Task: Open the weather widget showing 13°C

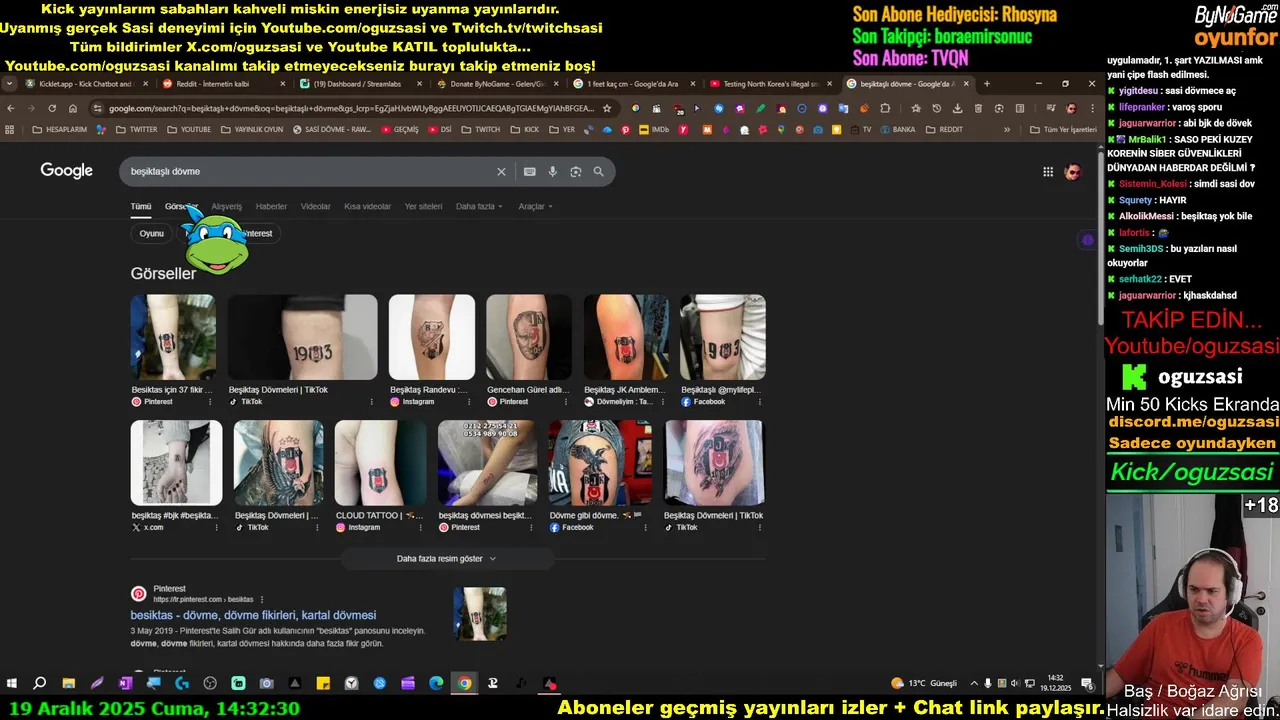Action: (x=924, y=683)
